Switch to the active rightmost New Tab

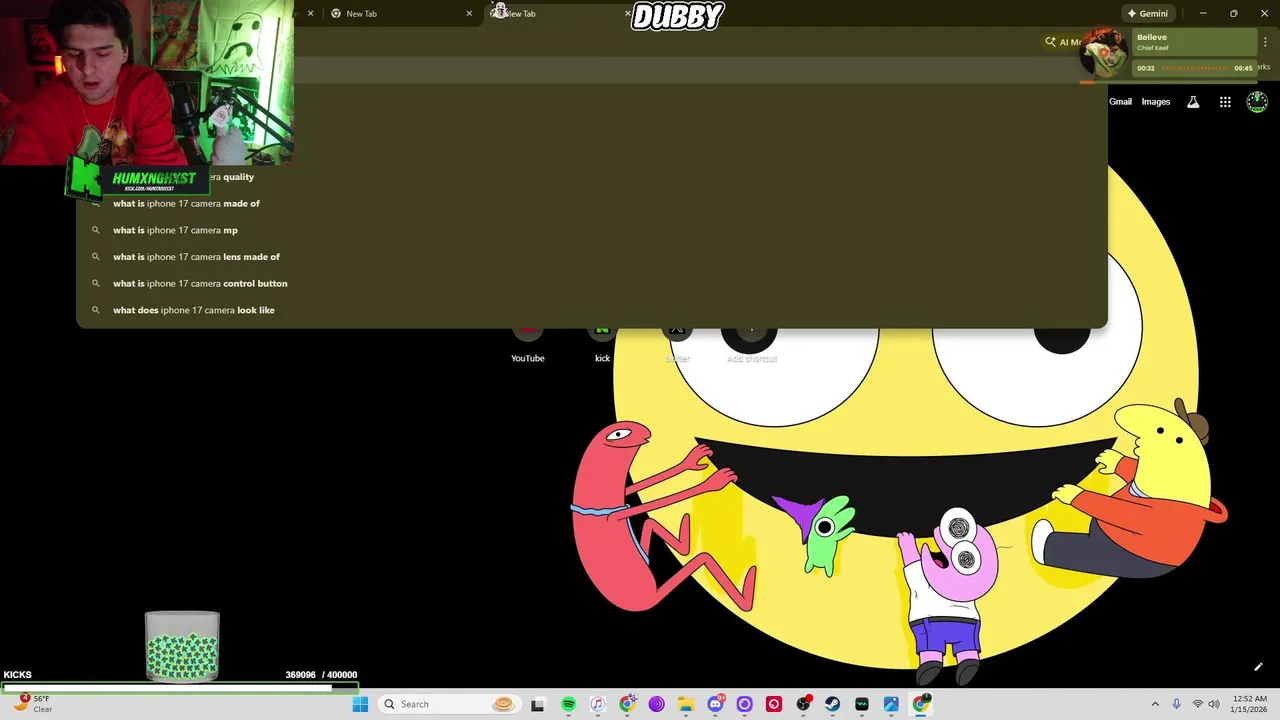pyautogui.click(x=560, y=14)
